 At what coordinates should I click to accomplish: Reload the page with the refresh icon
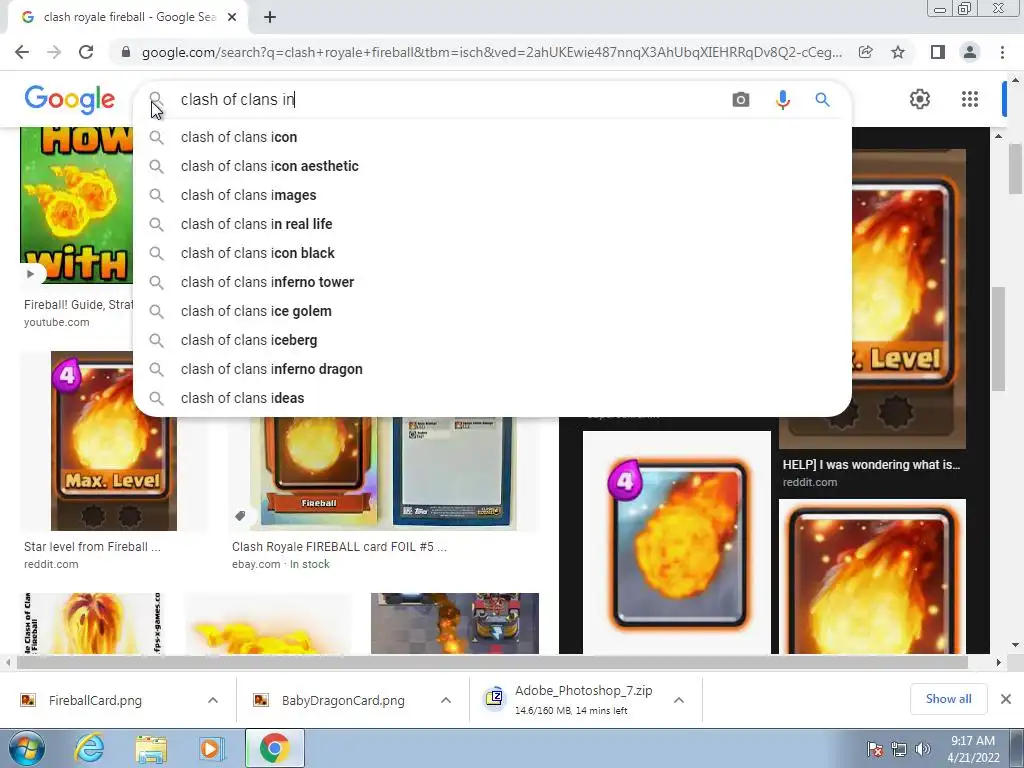86,52
